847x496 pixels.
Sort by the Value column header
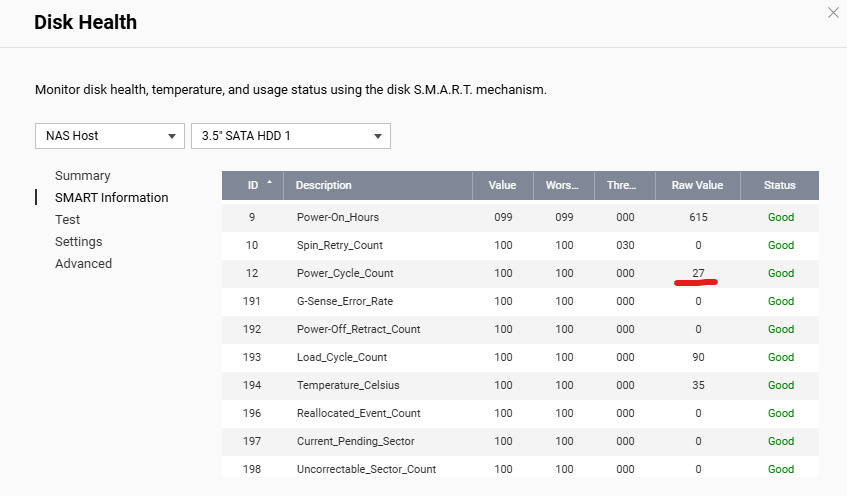click(x=502, y=185)
